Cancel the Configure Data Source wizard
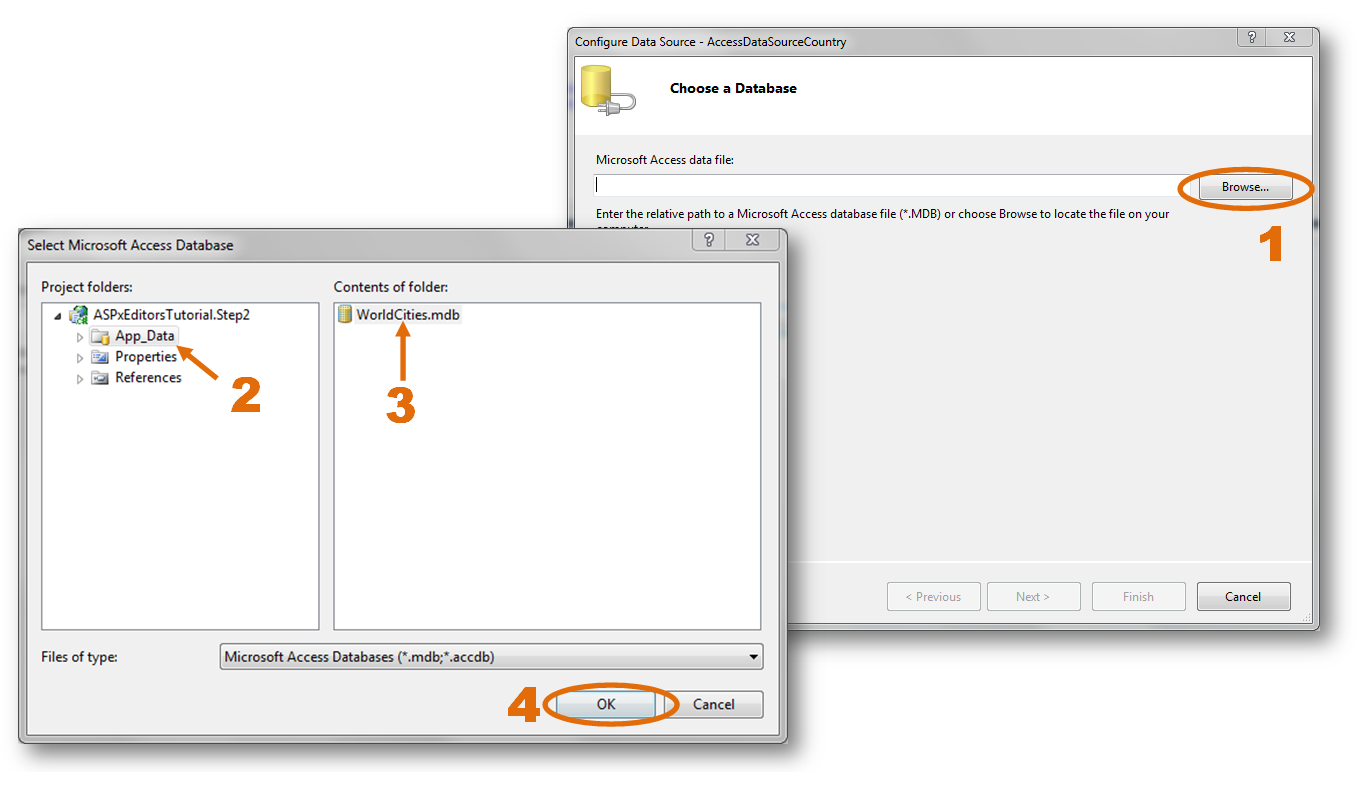 [x=1243, y=596]
